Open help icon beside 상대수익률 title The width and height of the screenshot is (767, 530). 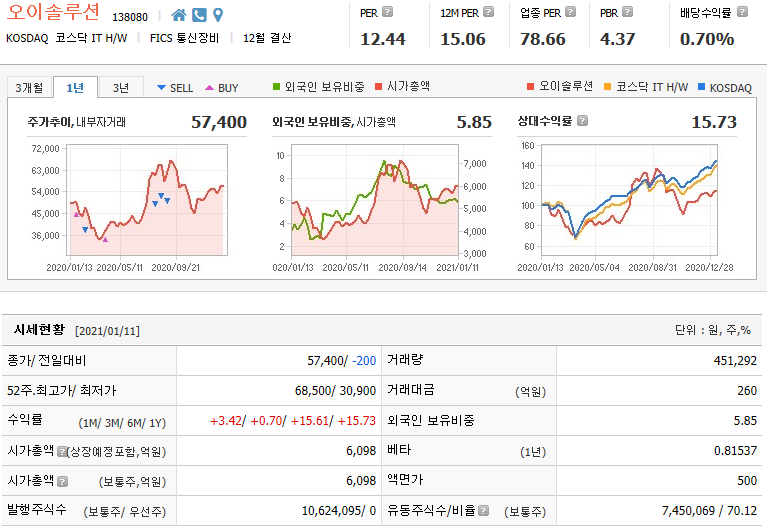pyautogui.click(x=582, y=121)
